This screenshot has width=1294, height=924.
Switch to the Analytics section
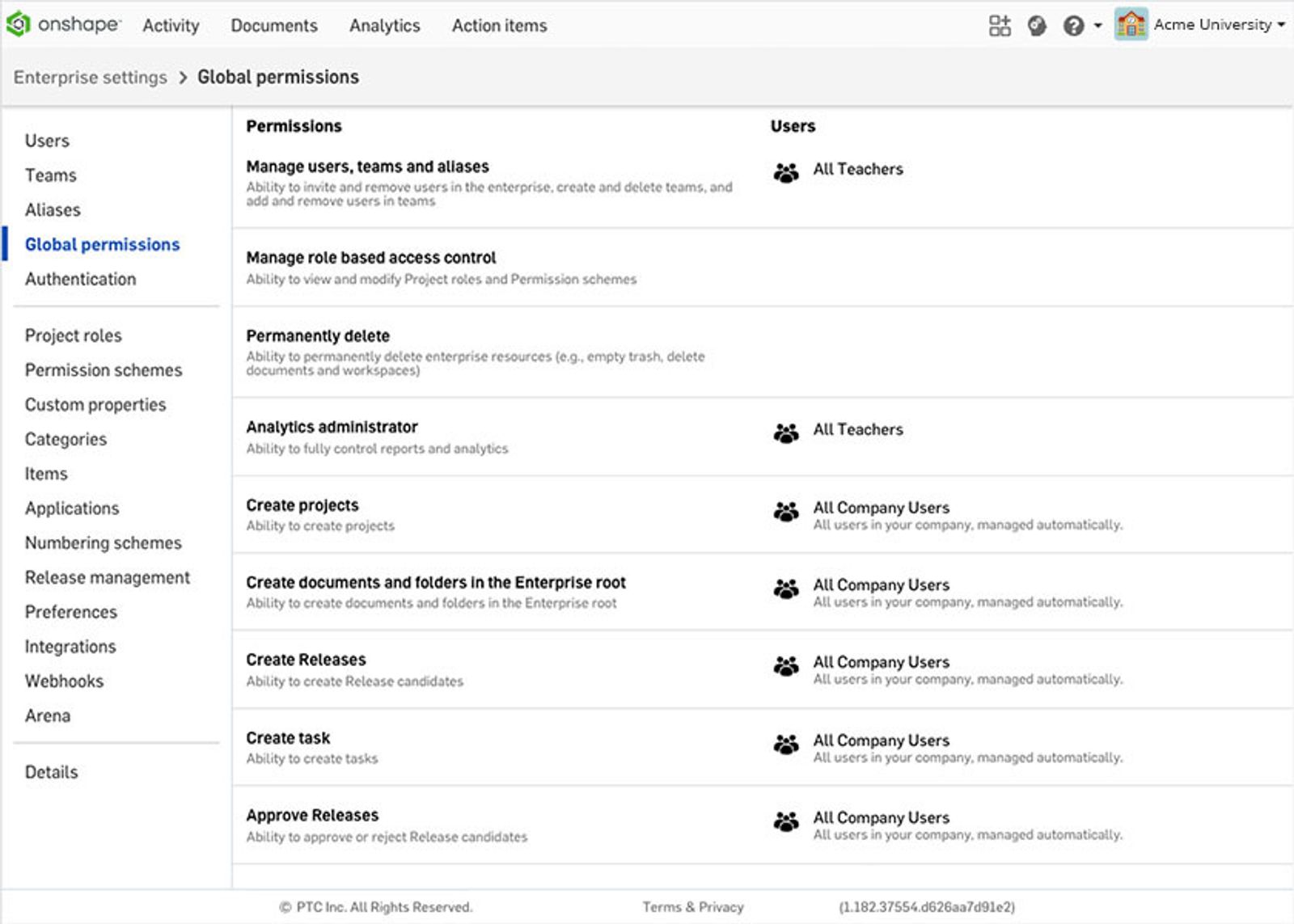pos(384,25)
